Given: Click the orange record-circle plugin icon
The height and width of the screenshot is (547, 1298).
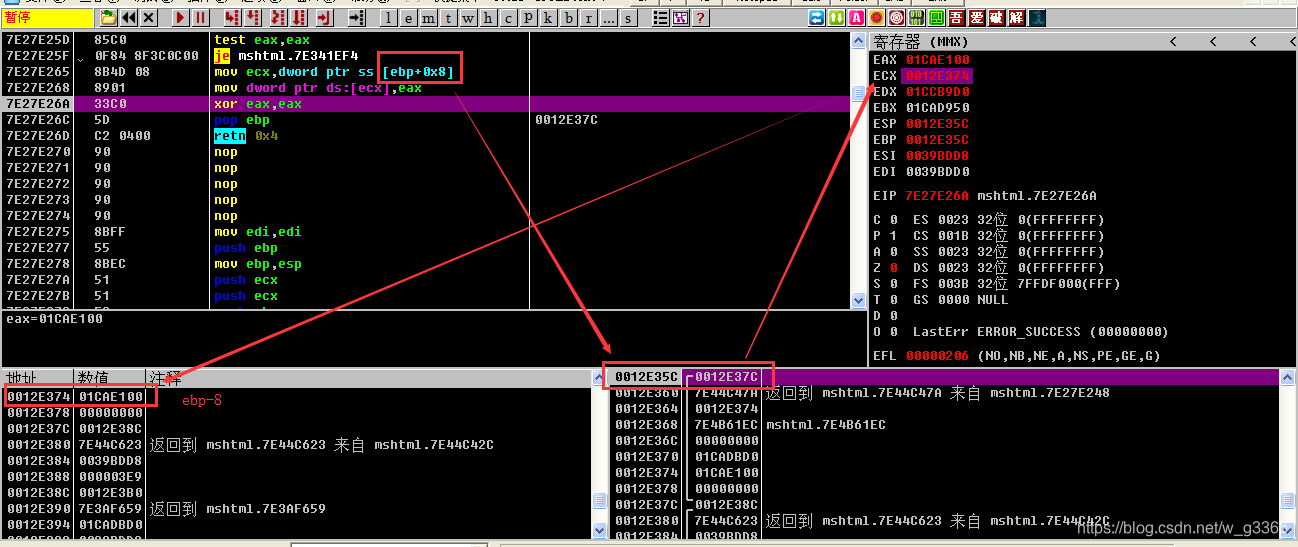Looking at the screenshot, I should click(876, 17).
